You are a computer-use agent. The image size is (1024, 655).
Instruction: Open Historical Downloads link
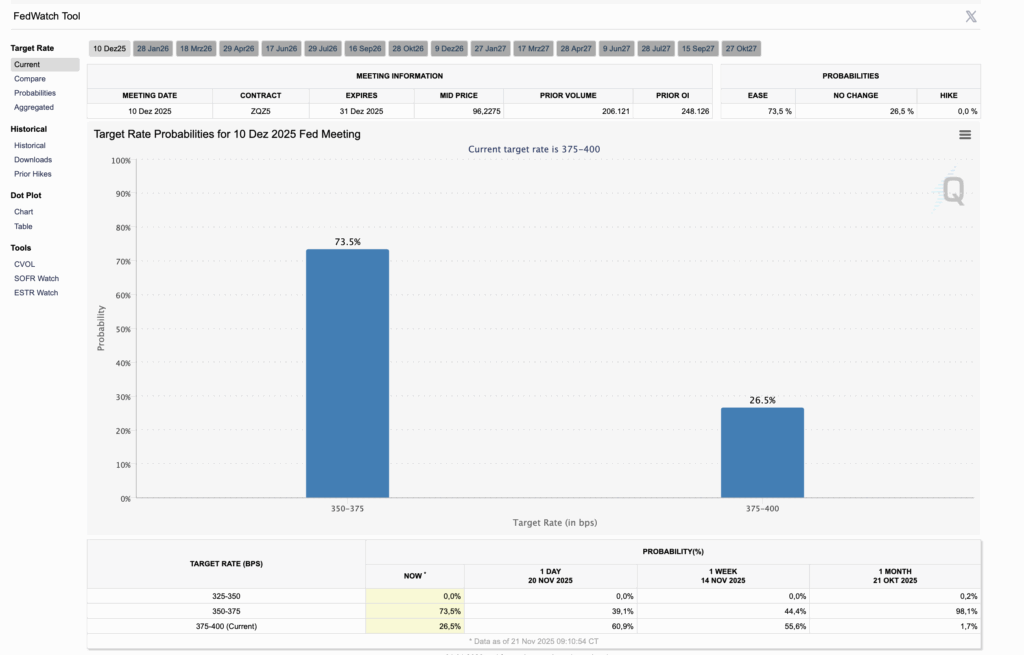(x=33, y=160)
